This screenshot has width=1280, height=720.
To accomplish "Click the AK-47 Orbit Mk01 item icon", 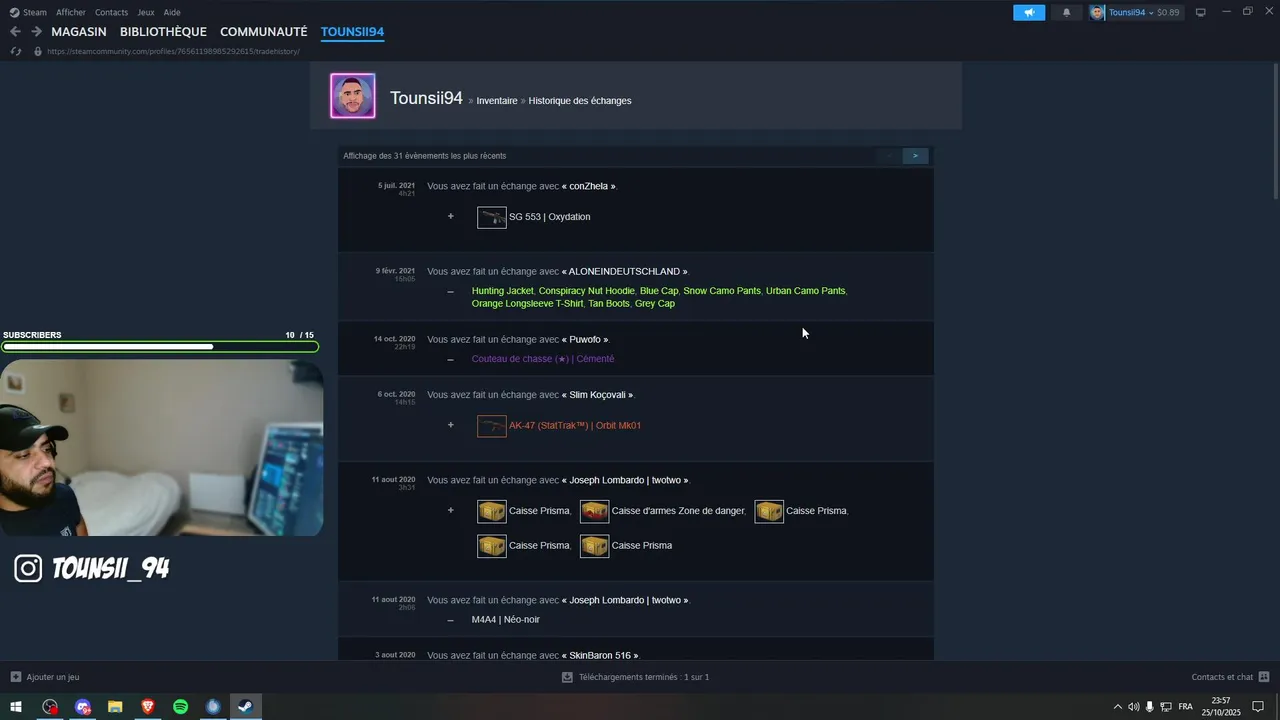I will click(491, 426).
